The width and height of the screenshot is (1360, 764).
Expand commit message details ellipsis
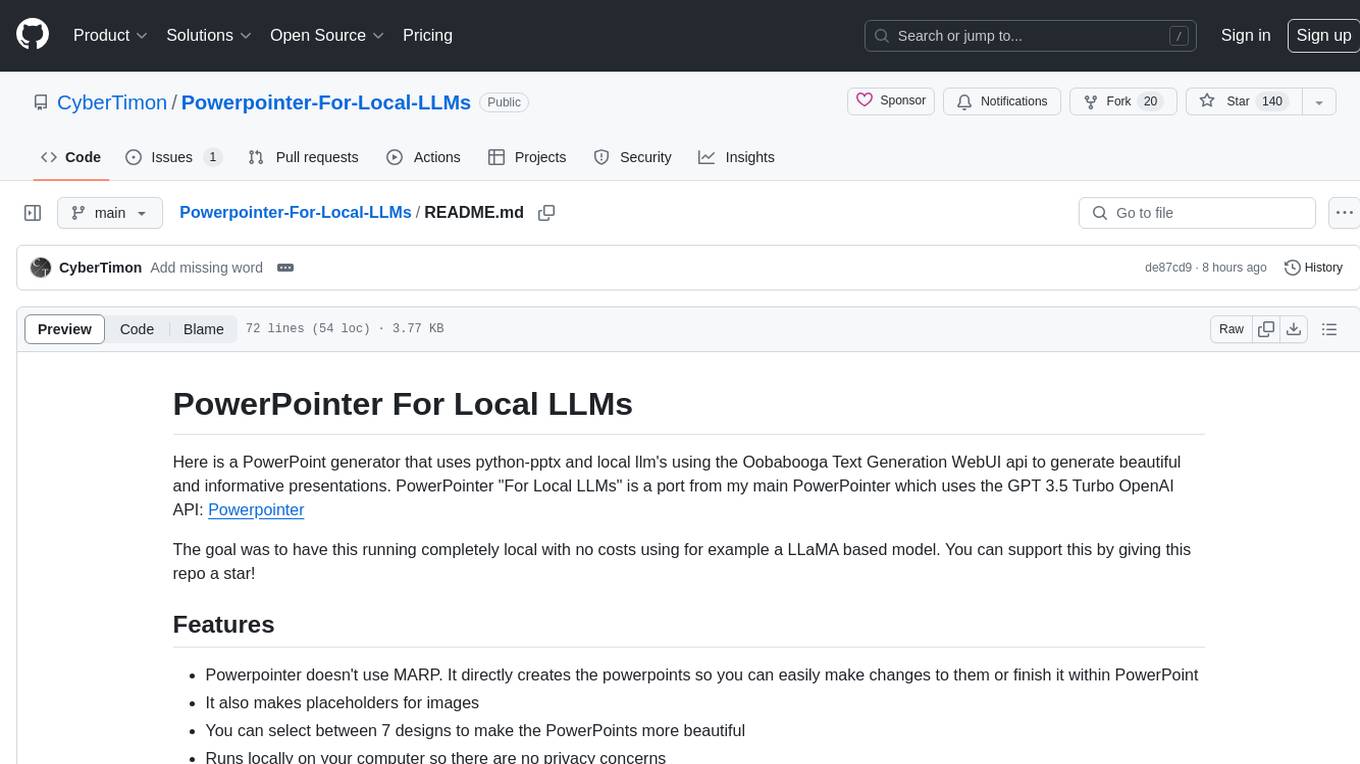click(x=285, y=268)
